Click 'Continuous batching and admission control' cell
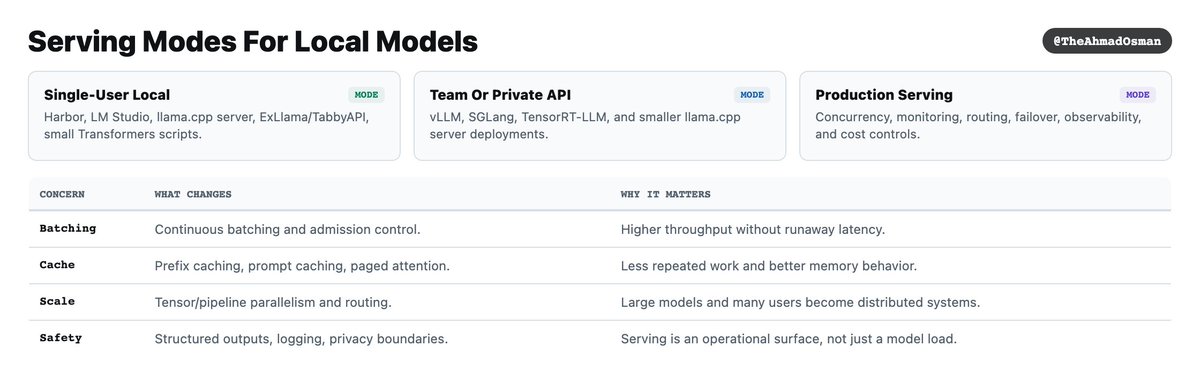Screen dimensions: 1200x383 (287, 229)
